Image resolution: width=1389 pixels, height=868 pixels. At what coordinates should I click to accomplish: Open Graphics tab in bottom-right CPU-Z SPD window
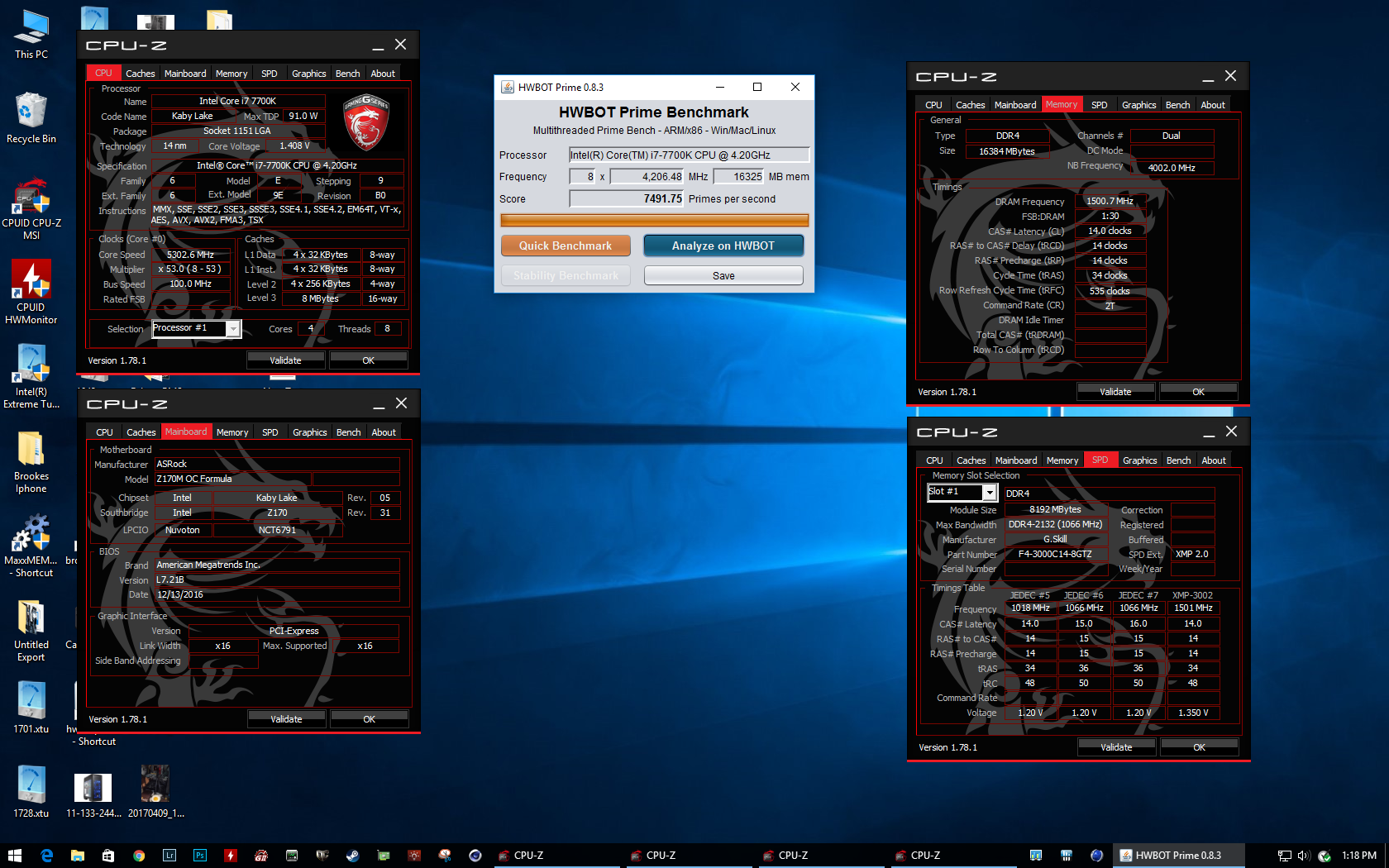1139,460
